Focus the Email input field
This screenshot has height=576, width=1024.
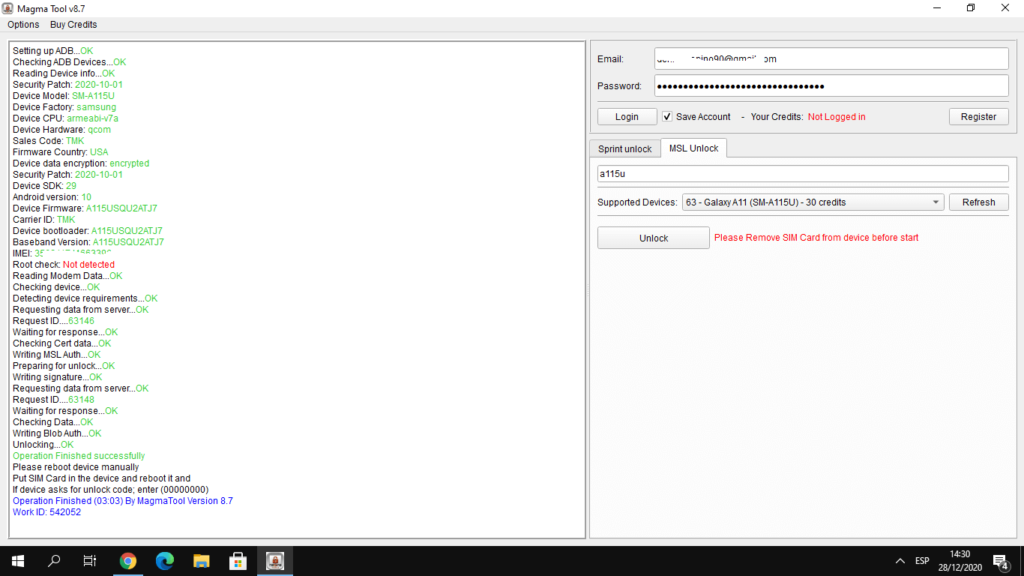tap(831, 59)
